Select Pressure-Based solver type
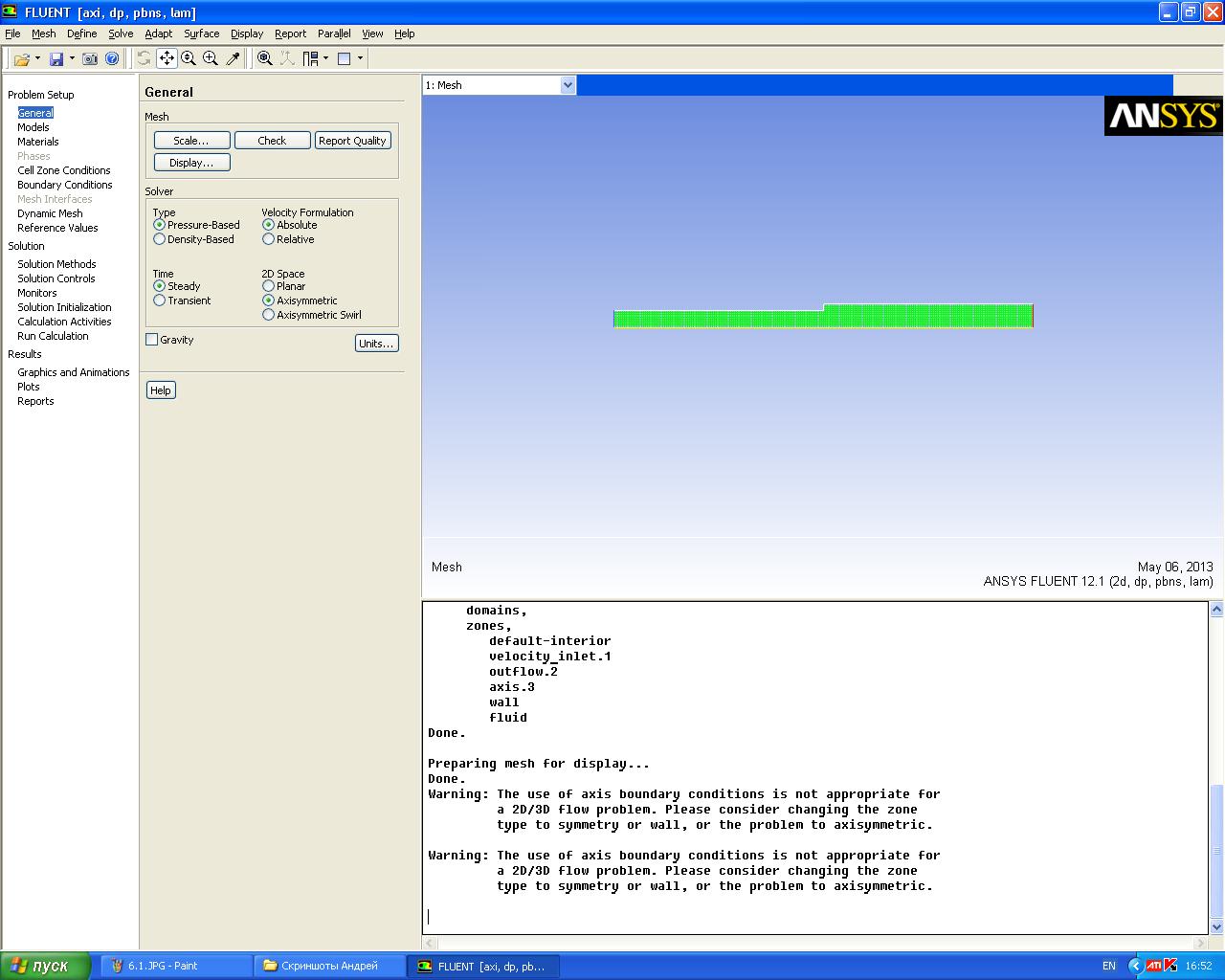Viewport: 1225px width, 980px height. pyautogui.click(x=196, y=225)
